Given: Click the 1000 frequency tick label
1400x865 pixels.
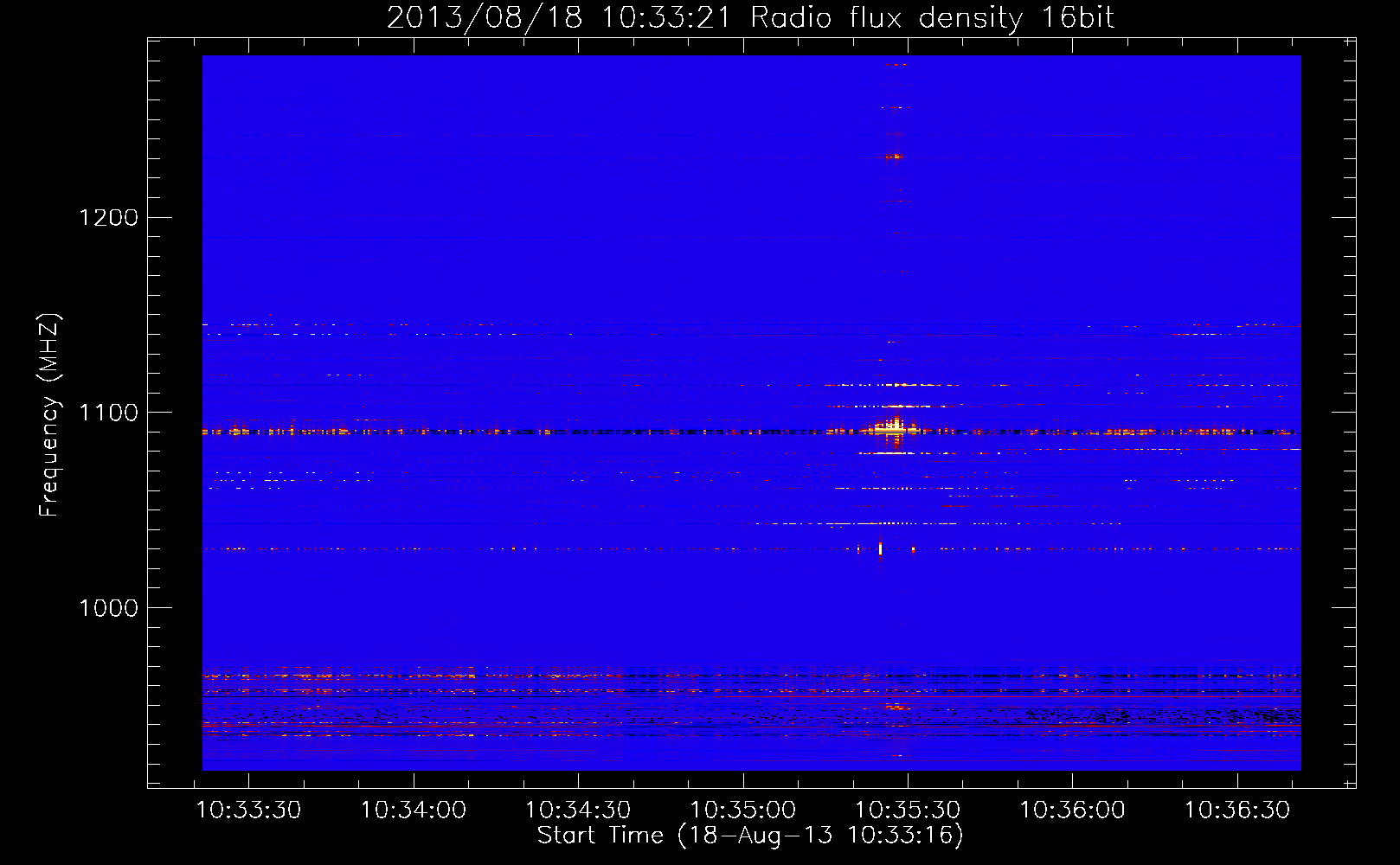Looking at the screenshot, I should (x=108, y=608).
